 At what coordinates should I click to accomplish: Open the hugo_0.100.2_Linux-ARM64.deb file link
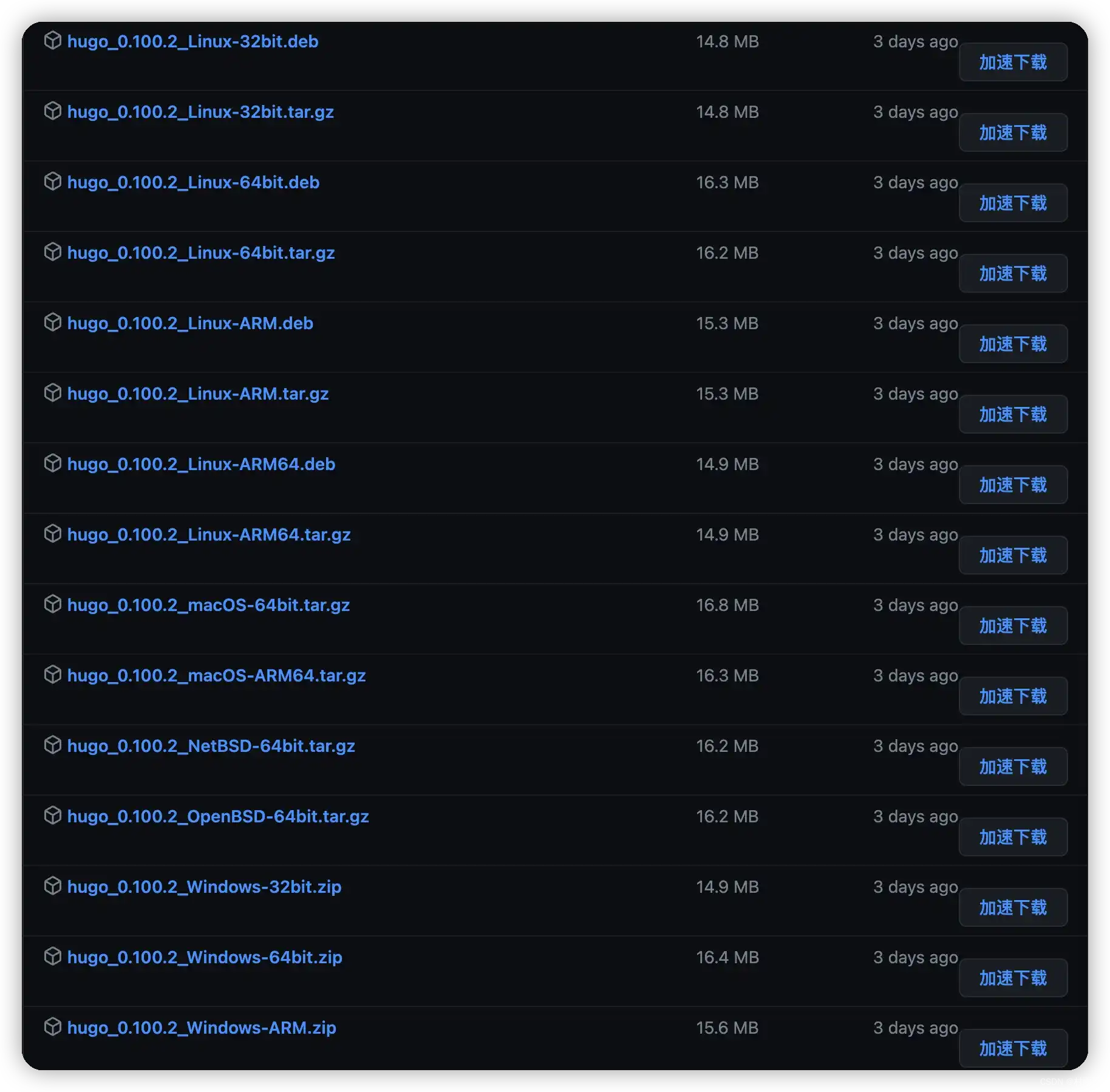[x=201, y=464]
